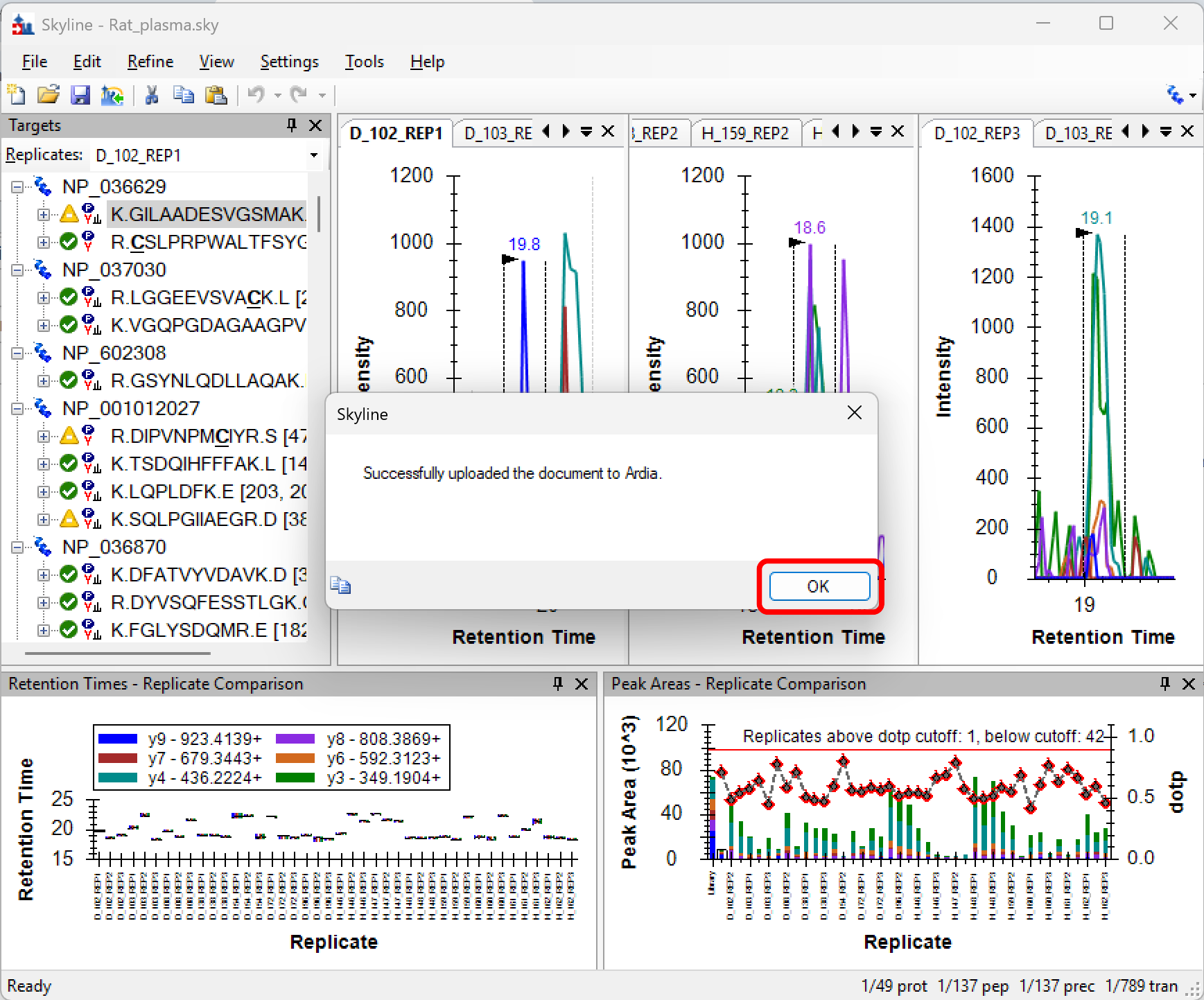
Task: Open the undo history dropdown arrow
Action: pos(277,95)
